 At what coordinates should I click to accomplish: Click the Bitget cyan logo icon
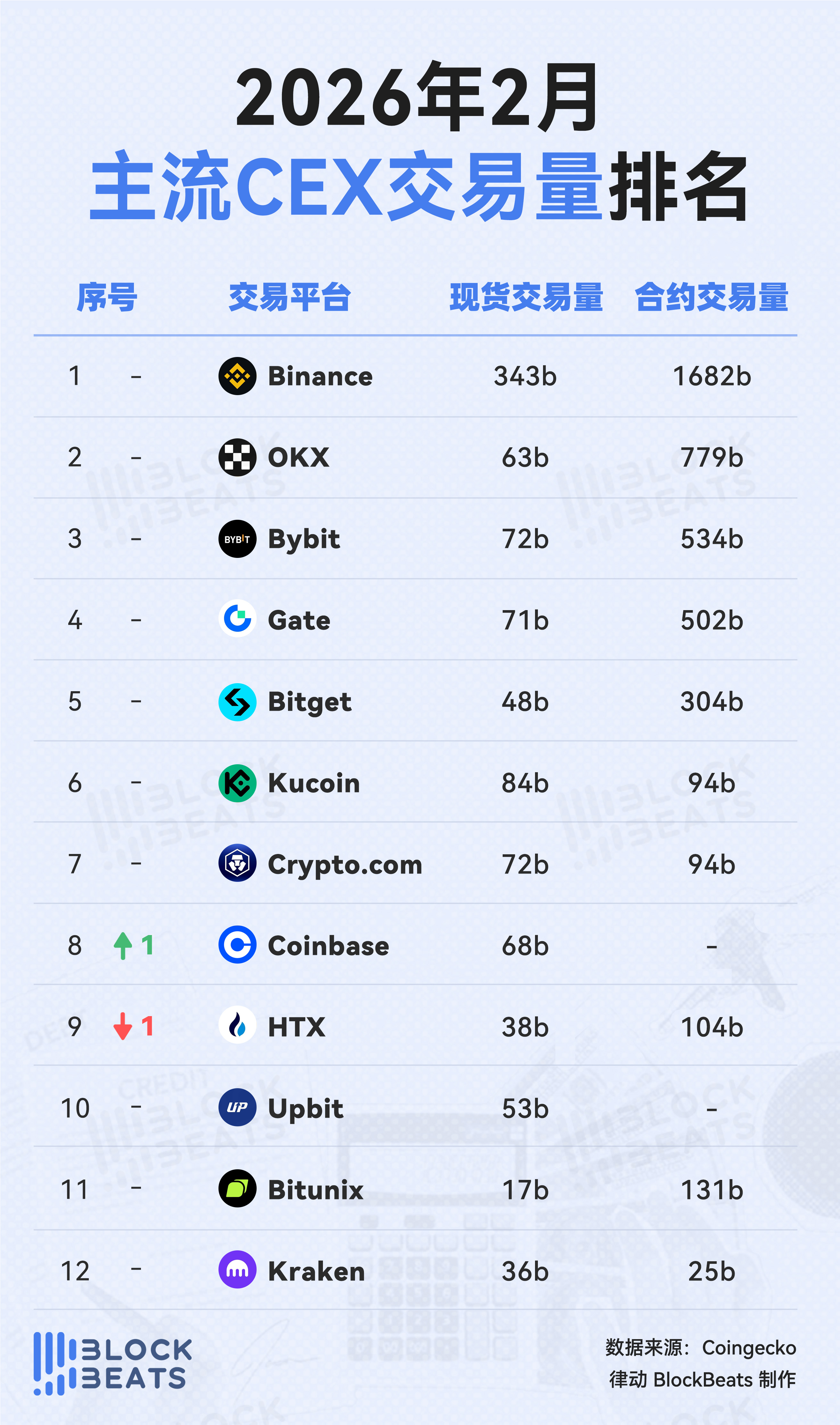click(x=237, y=701)
